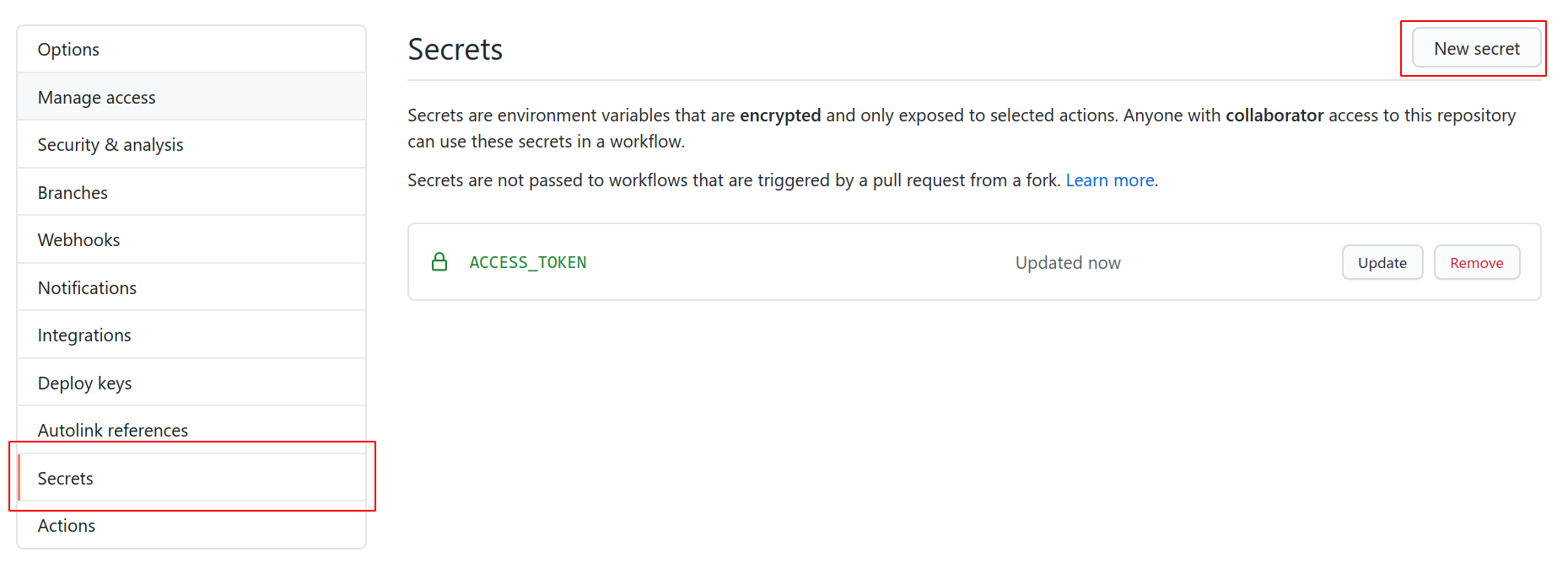Select the Integrations sidebar item
This screenshot has height=563, width=1568.
84,335
